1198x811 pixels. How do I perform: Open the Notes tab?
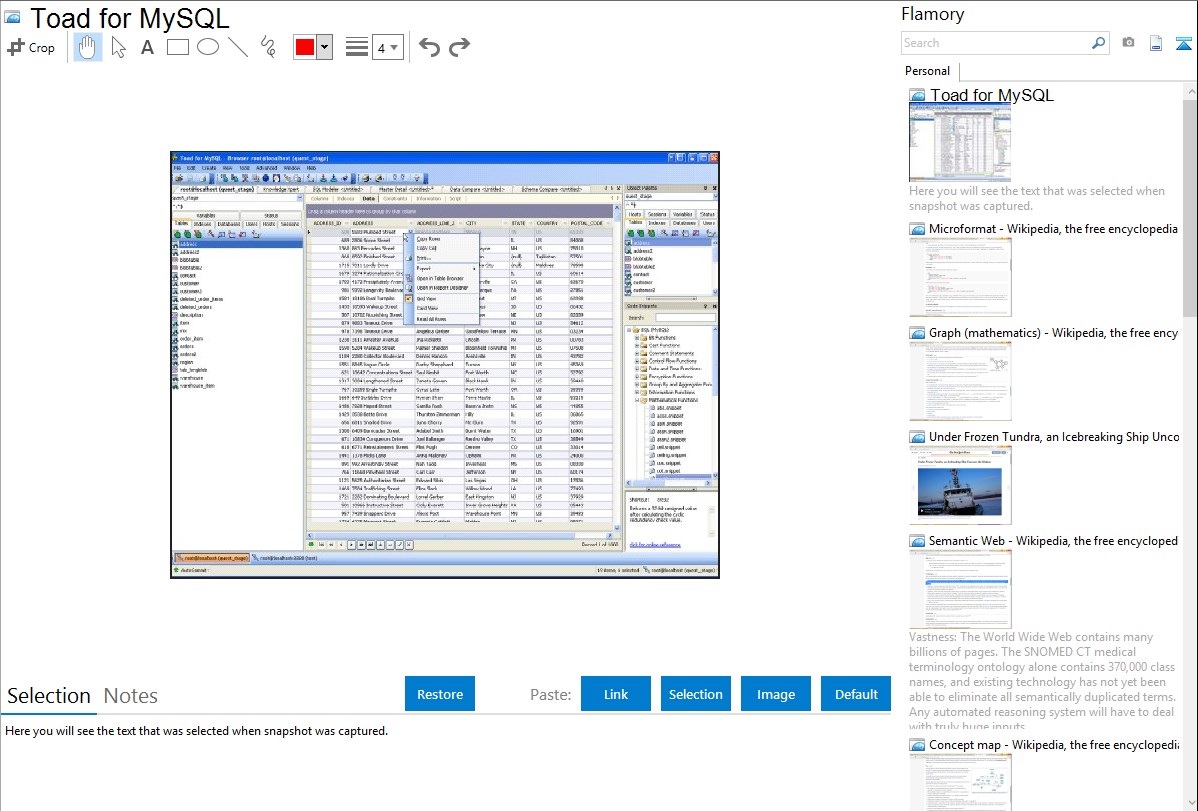click(131, 696)
